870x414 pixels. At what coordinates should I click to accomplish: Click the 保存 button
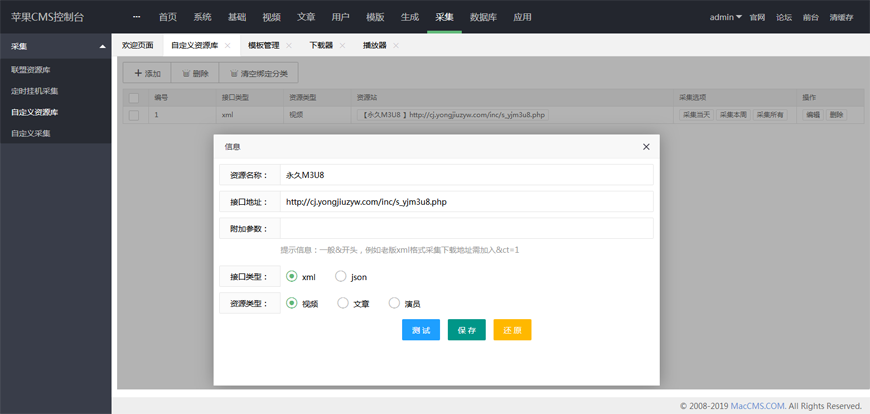(467, 330)
